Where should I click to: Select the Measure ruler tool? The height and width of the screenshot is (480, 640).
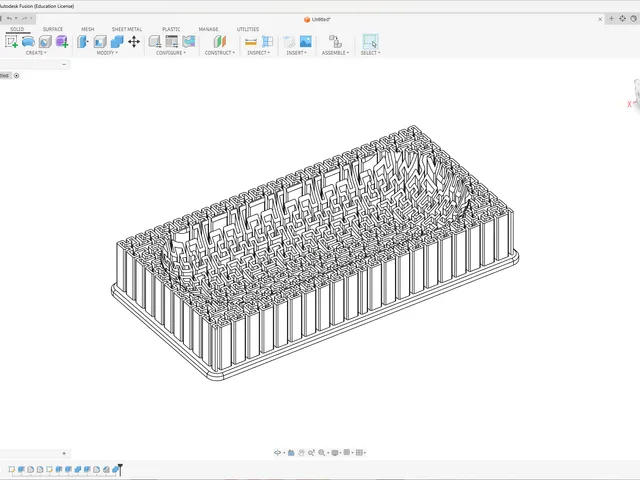251,42
